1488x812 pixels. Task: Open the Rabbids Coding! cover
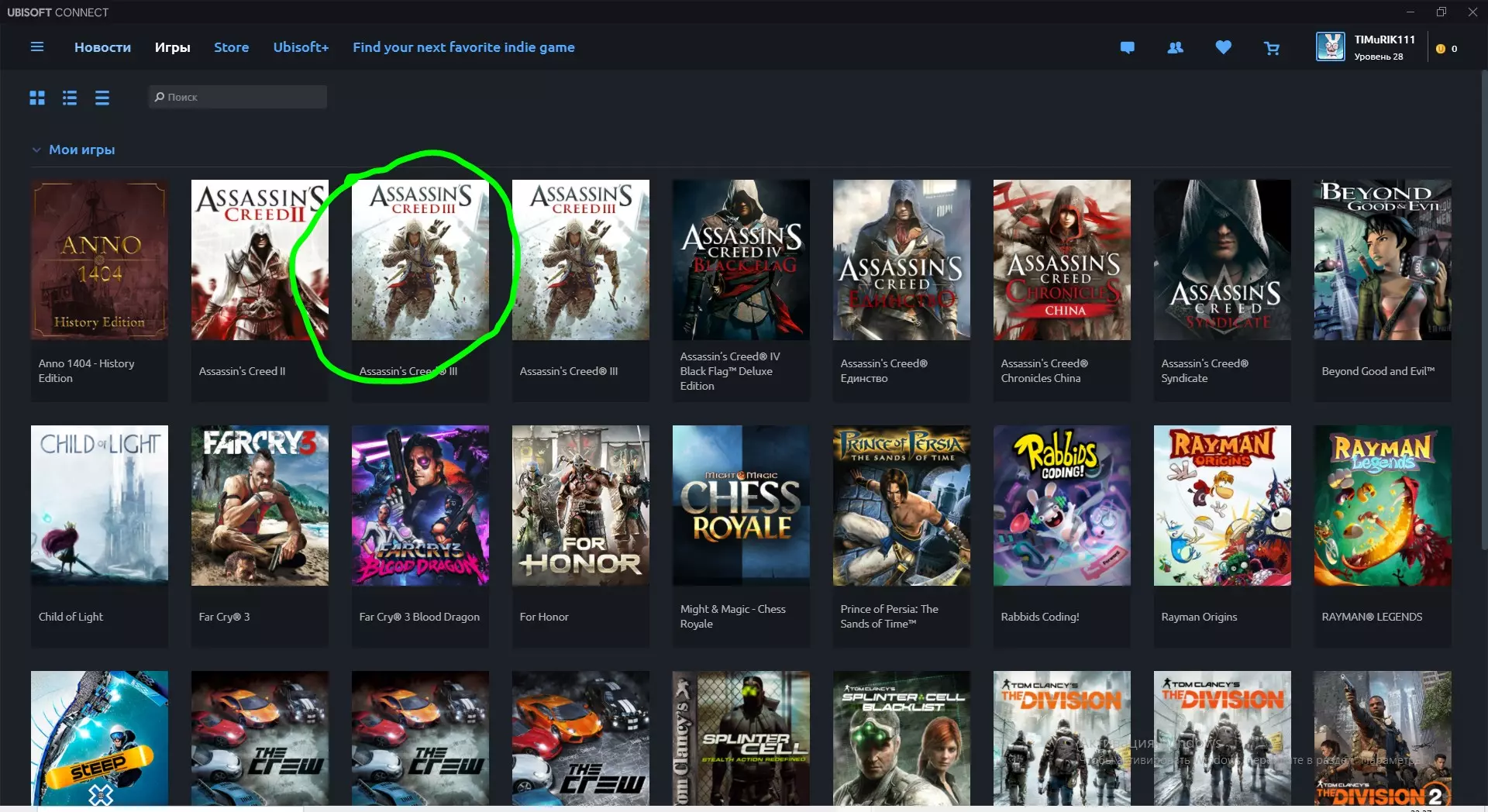[1062, 505]
